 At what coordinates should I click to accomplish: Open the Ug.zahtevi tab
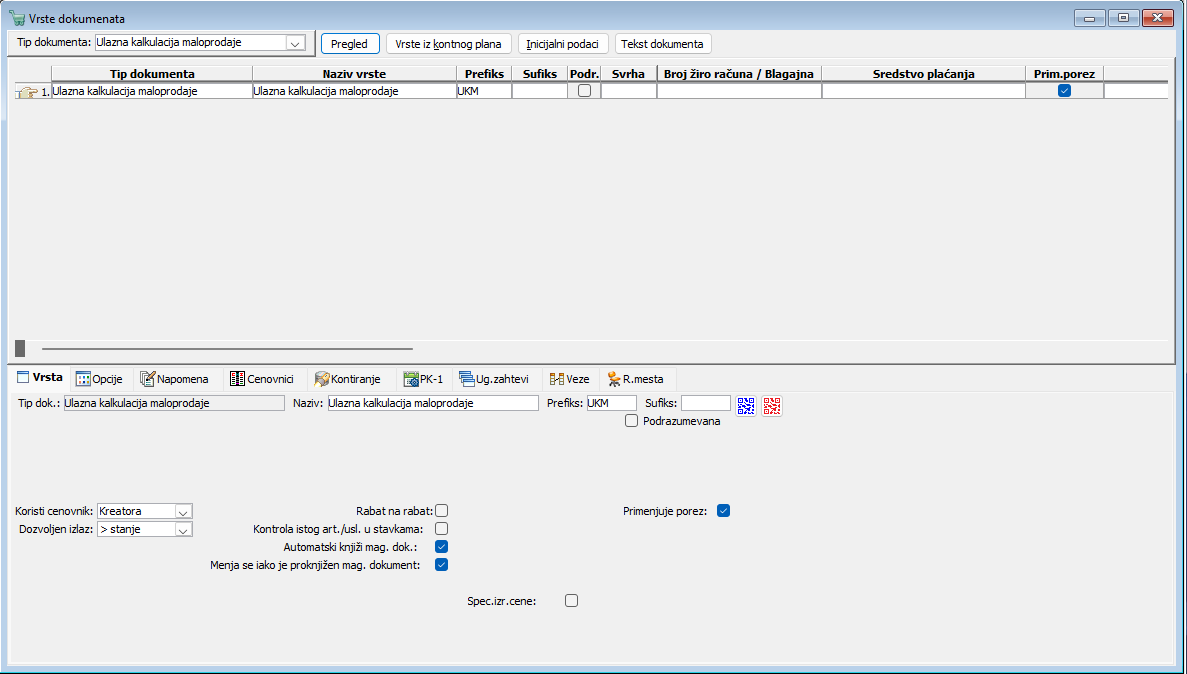494,379
